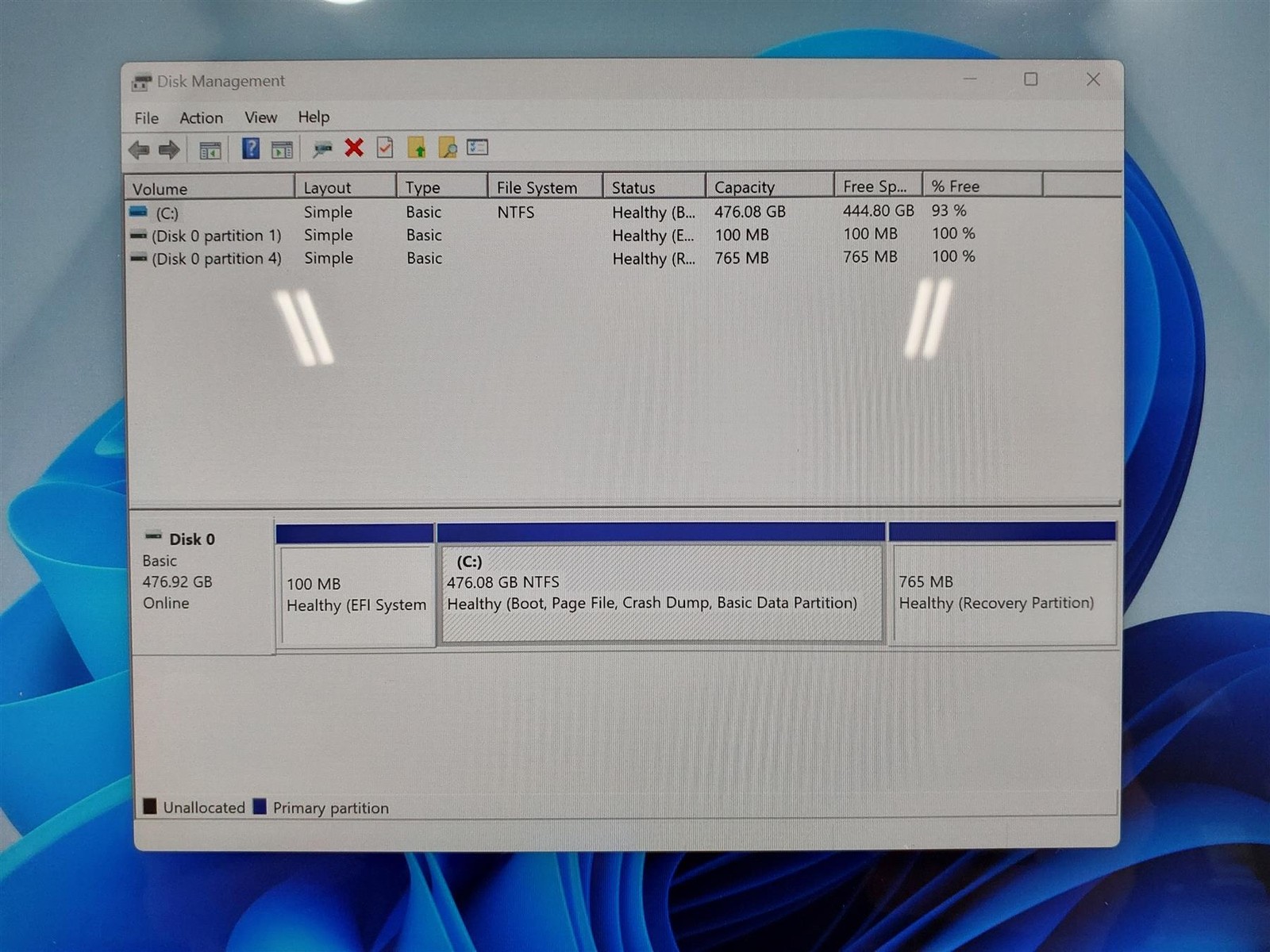Select the (C:) 476.08 GB NTFS partition block
Screen dimensions: 1270x952
[x=661, y=583]
